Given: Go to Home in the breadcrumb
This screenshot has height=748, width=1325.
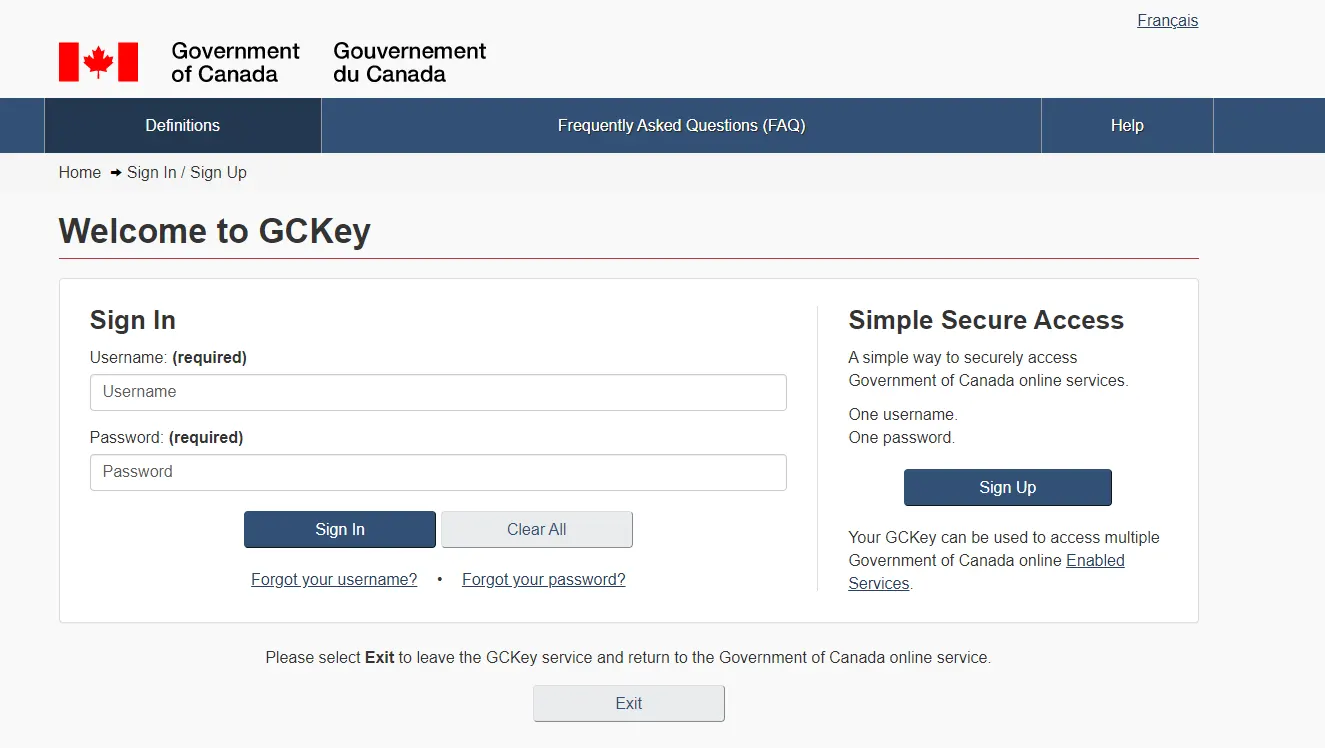Looking at the screenshot, I should pyautogui.click(x=80, y=173).
